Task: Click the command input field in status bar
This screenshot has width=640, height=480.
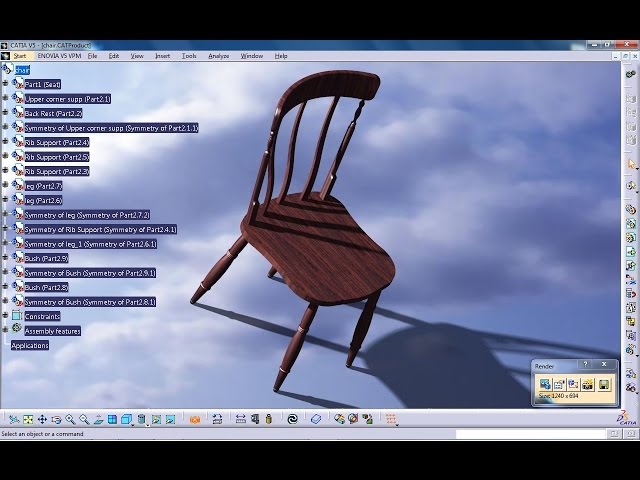Action: [530, 434]
